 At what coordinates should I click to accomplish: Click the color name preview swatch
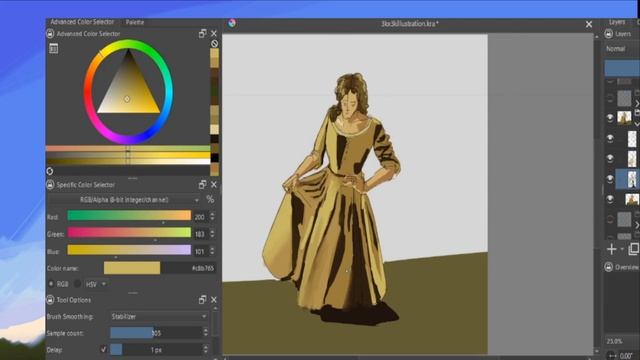(132, 268)
